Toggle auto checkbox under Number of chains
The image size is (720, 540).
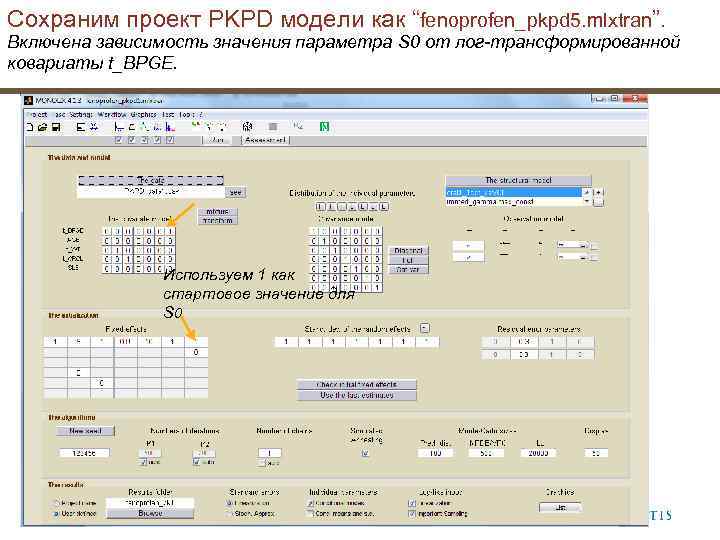(262, 463)
